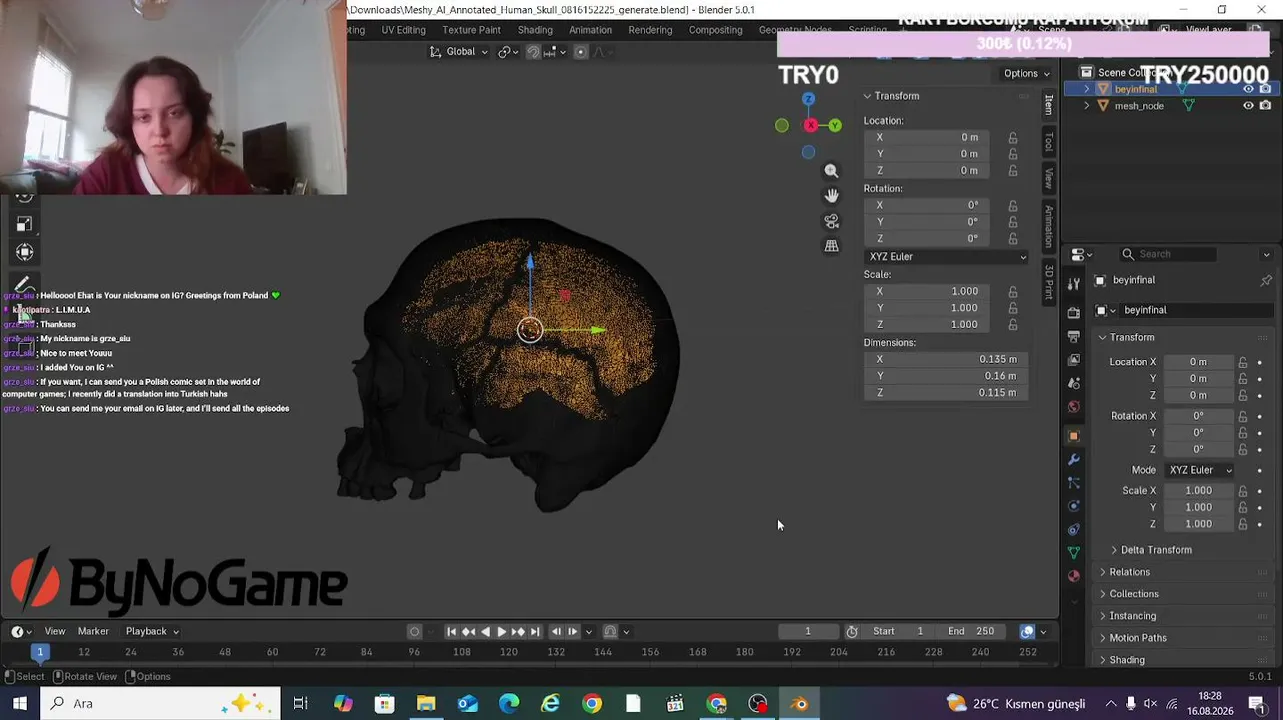Click the zoom magnifier icon in viewport
Image resolution: width=1283 pixels, height=720 pixels.
[x=831, y=171]
